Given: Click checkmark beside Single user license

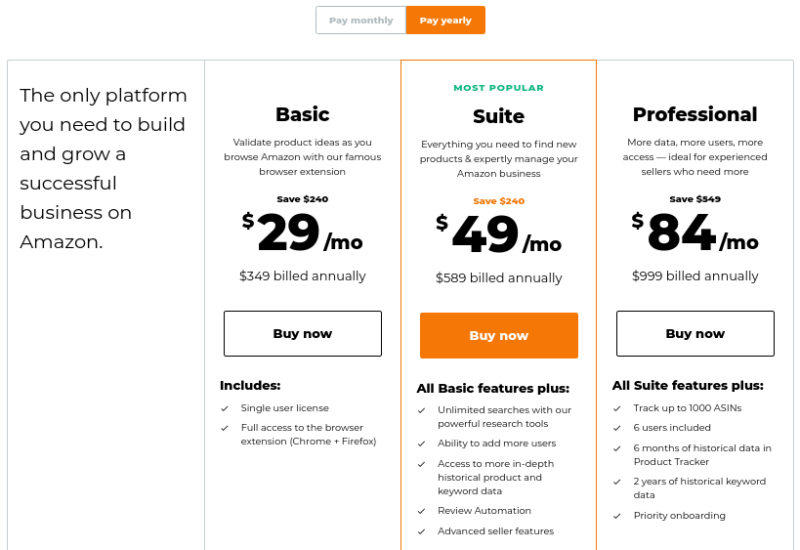Looking at the screenshot, I should [x=224, y=409].
